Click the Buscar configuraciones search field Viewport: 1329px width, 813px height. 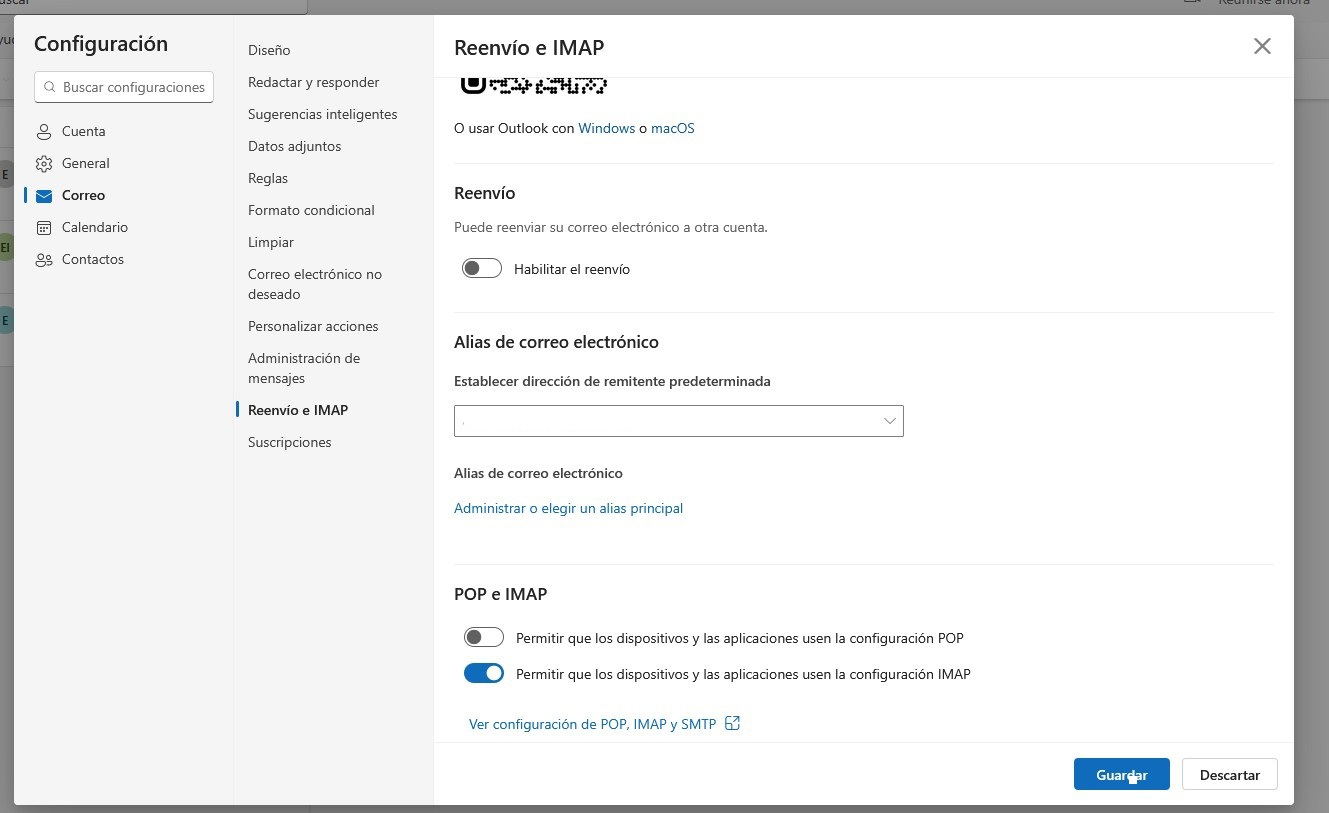pos(124,87)
